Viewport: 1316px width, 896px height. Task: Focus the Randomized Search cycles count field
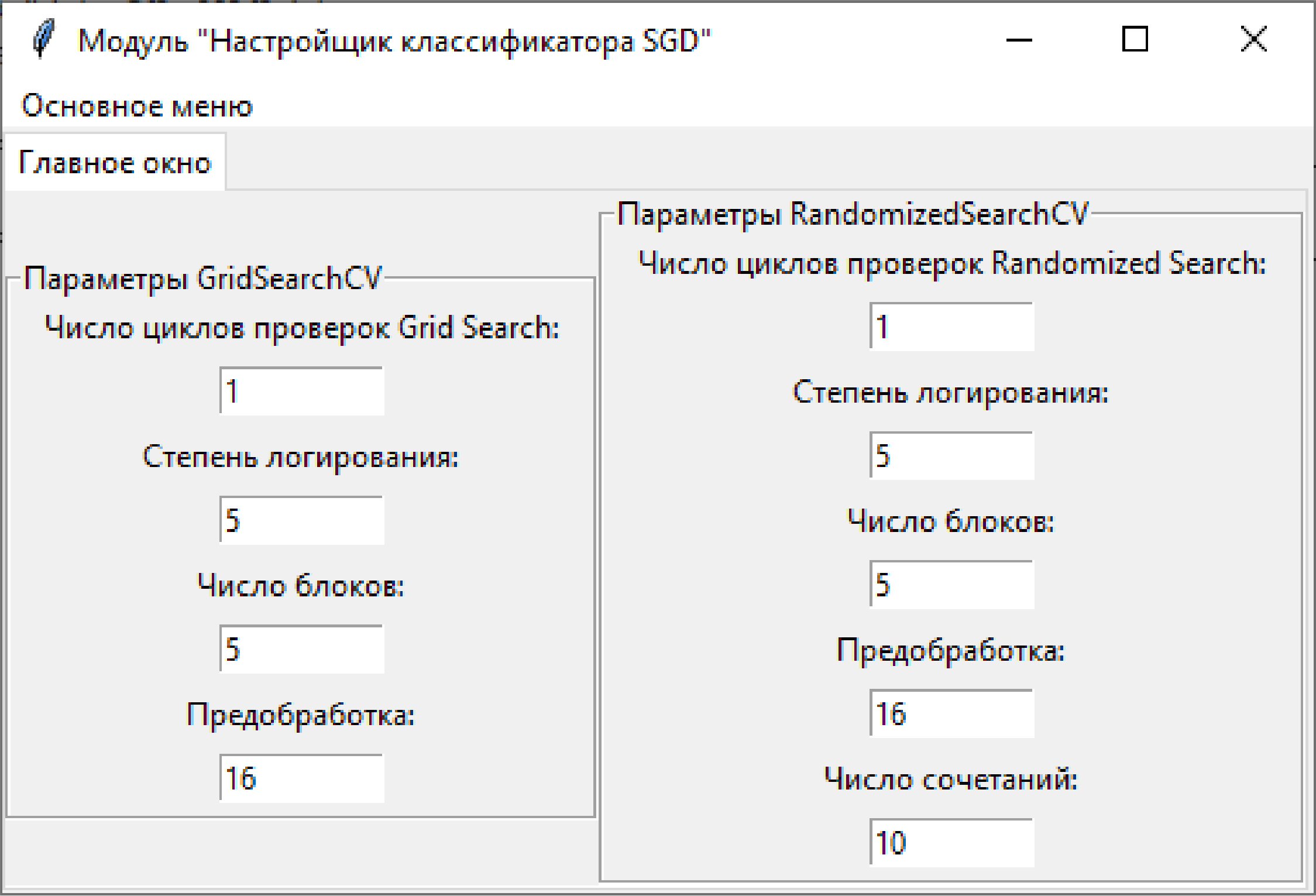pos(951,327)
